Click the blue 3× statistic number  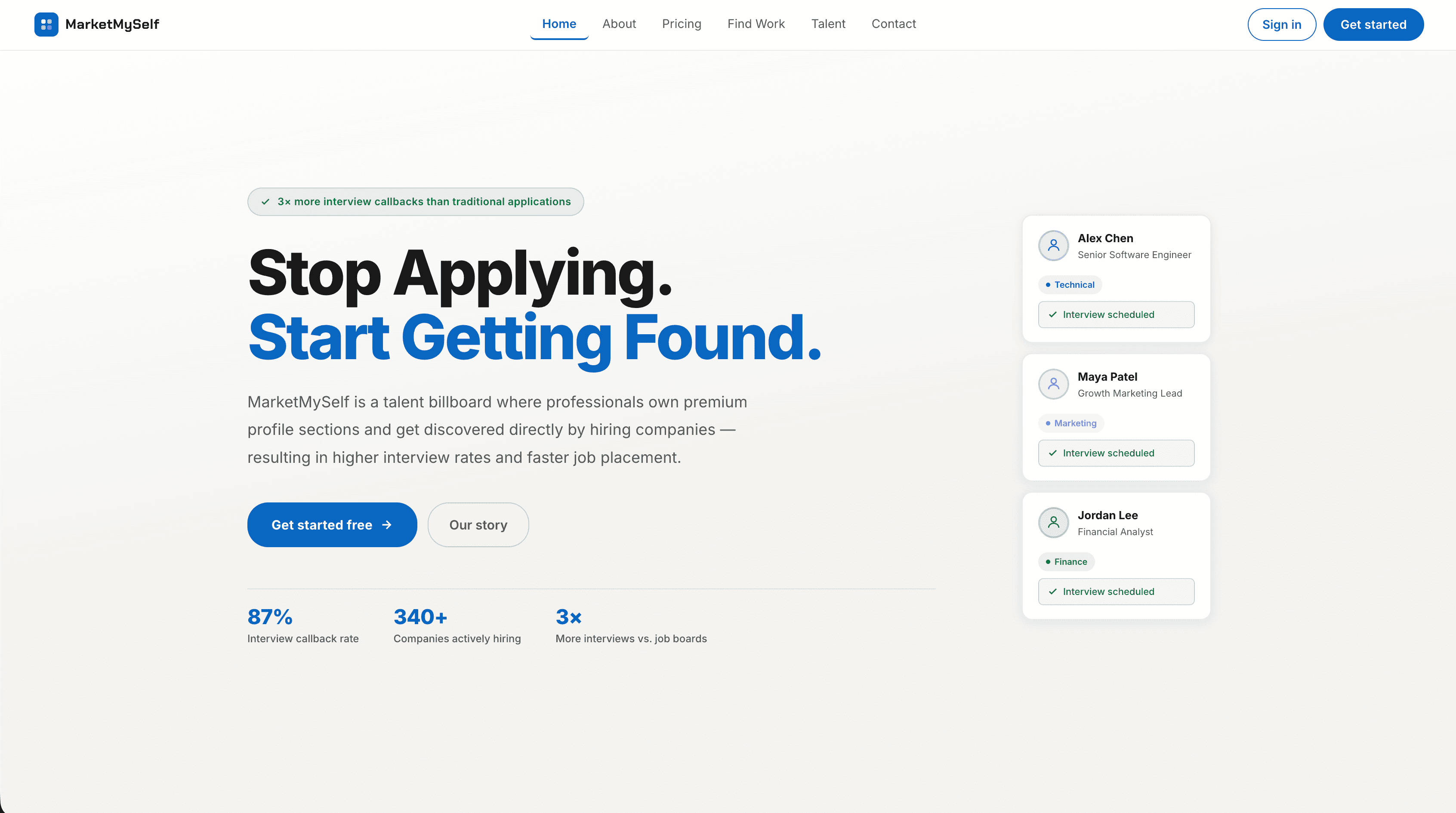click(568, 616)
